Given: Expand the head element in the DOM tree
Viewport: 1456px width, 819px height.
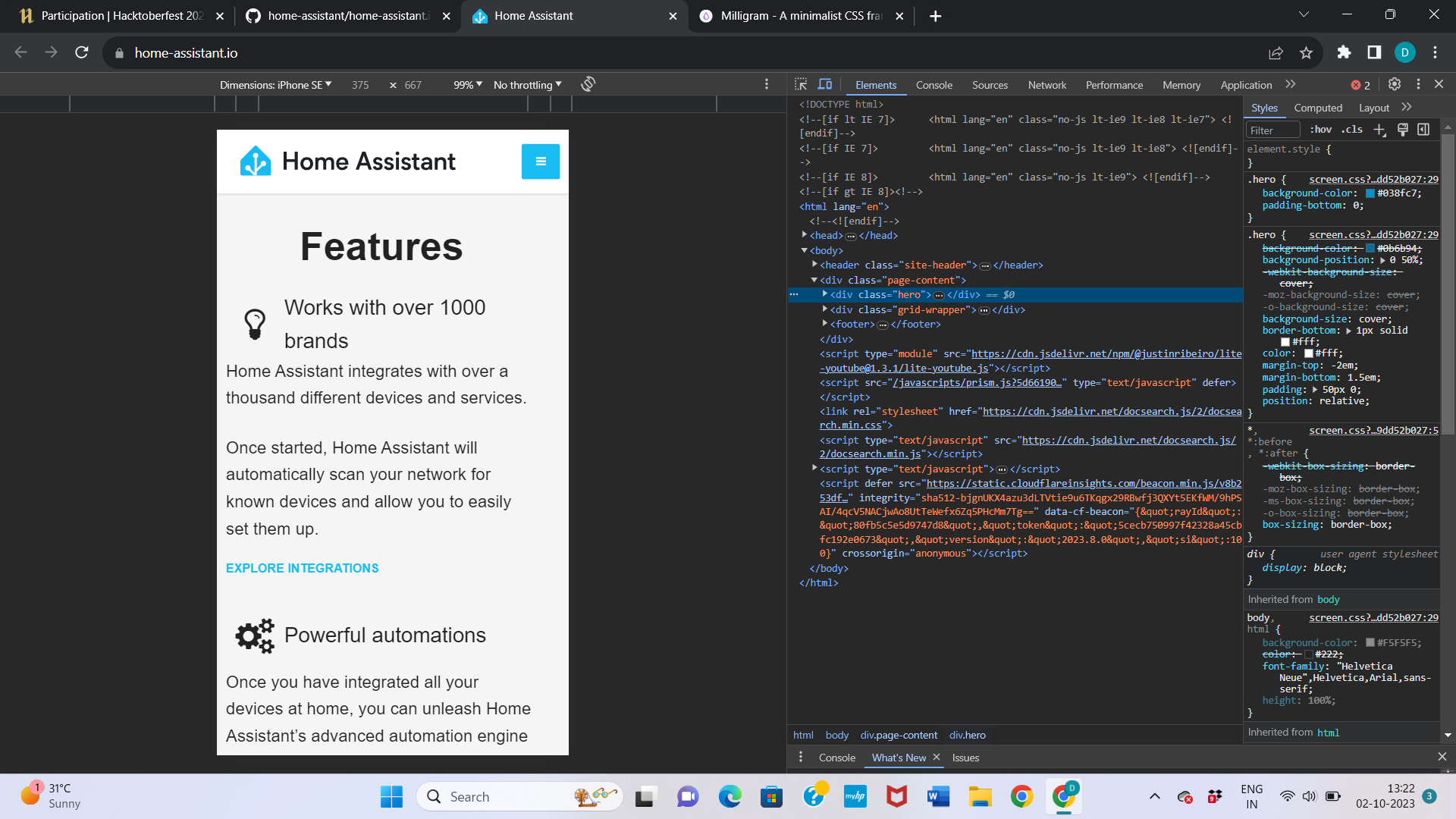Looking at the screenshot, I should pos(805,235).
